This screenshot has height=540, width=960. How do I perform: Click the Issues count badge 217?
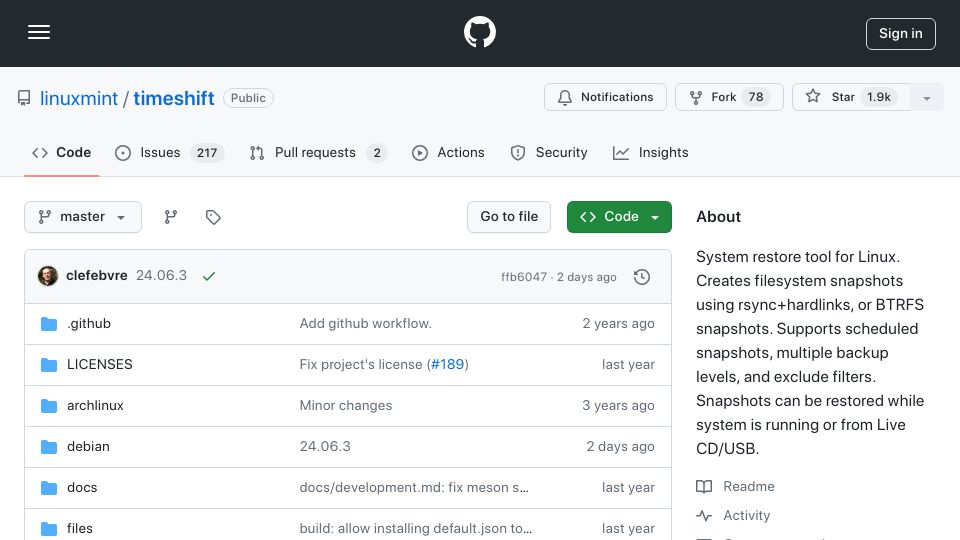[207, 153]
